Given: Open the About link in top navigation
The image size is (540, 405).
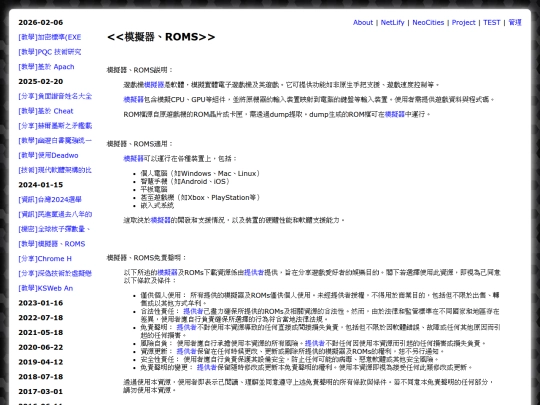Looking at the screenshot, I should 363,22.
